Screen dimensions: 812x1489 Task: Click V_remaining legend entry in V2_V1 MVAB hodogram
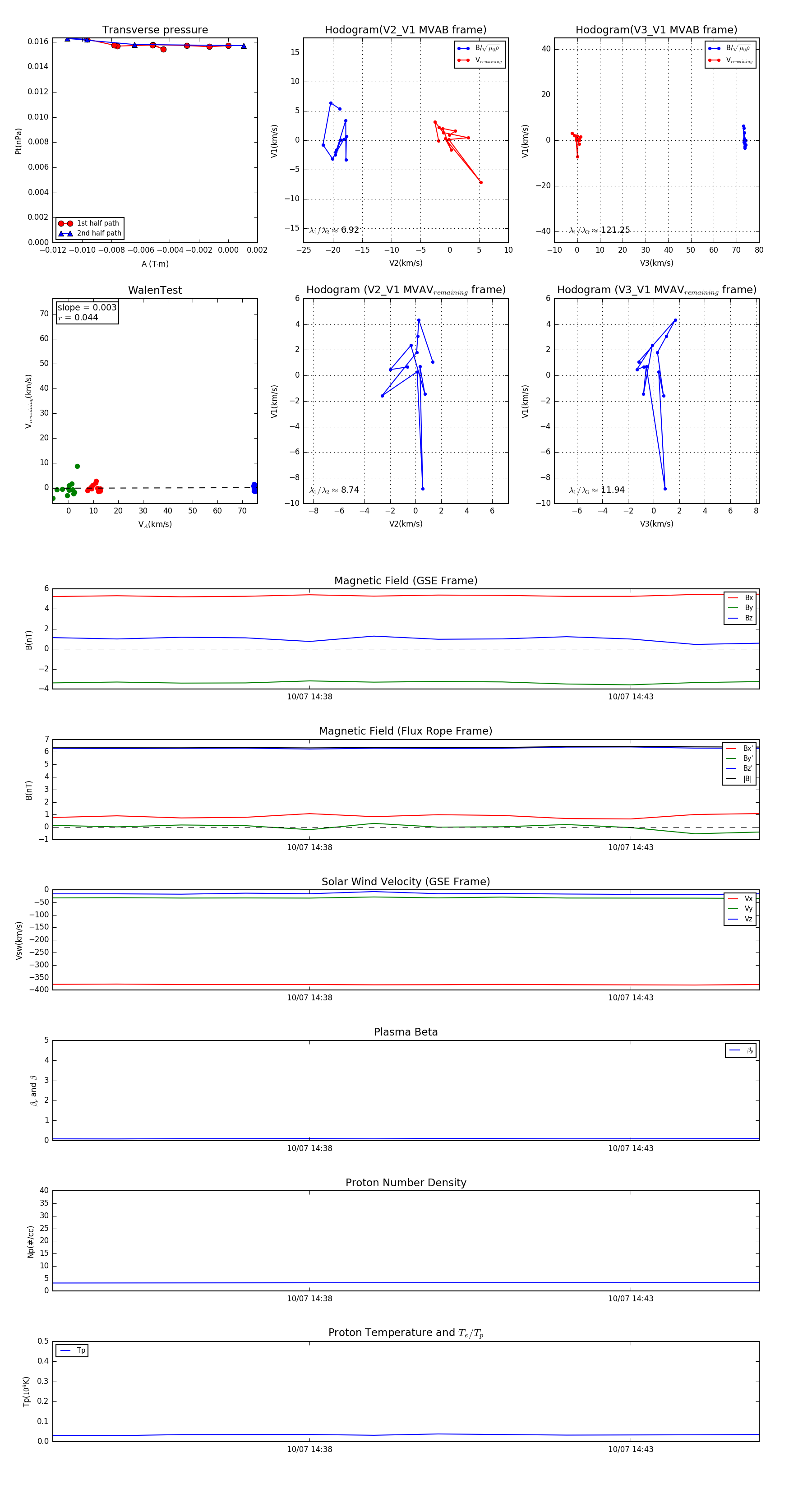click(x=480, y=60)
